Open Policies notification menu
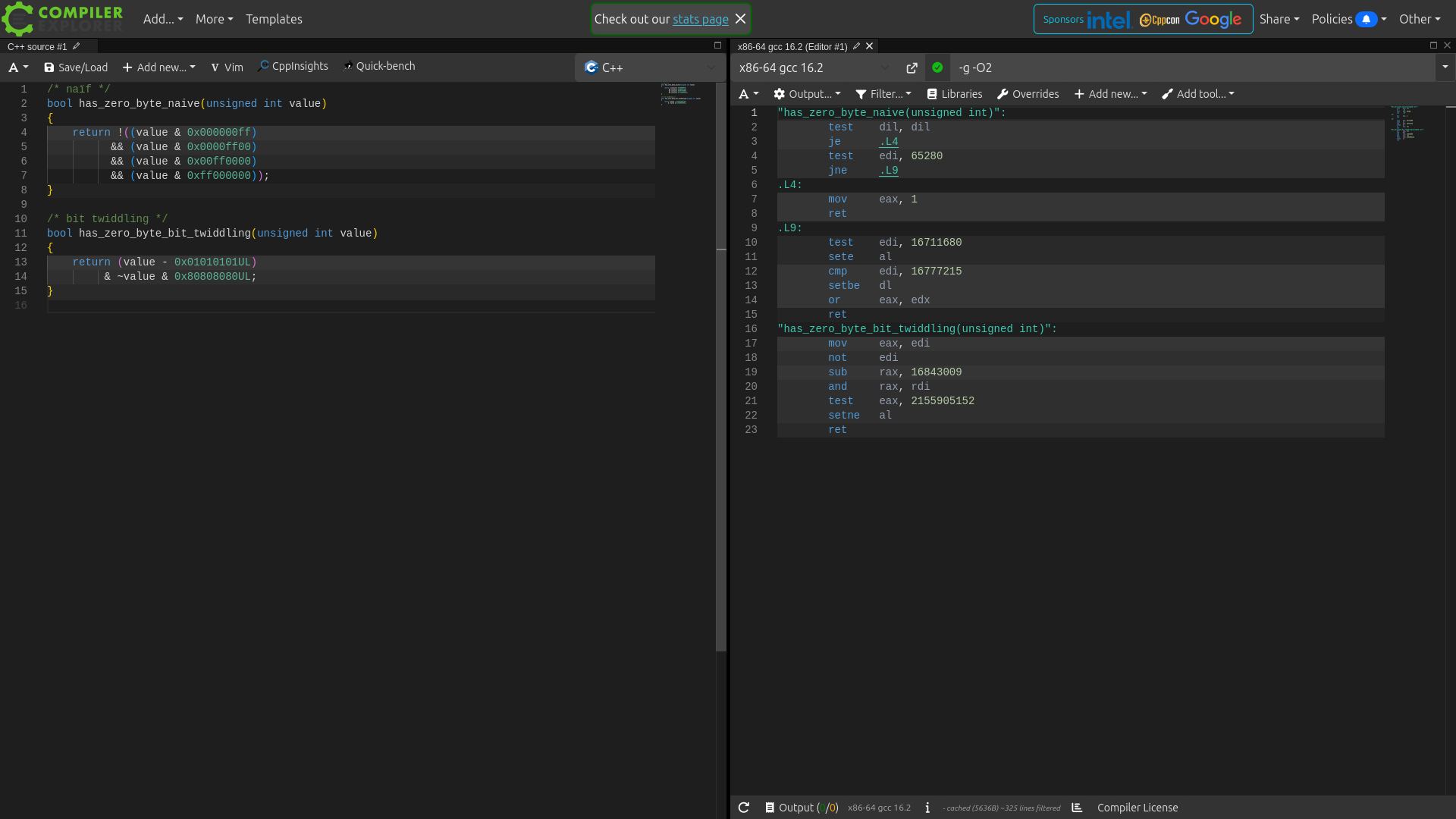This screenshot has width=1456, height=819. coord(1349,19)
